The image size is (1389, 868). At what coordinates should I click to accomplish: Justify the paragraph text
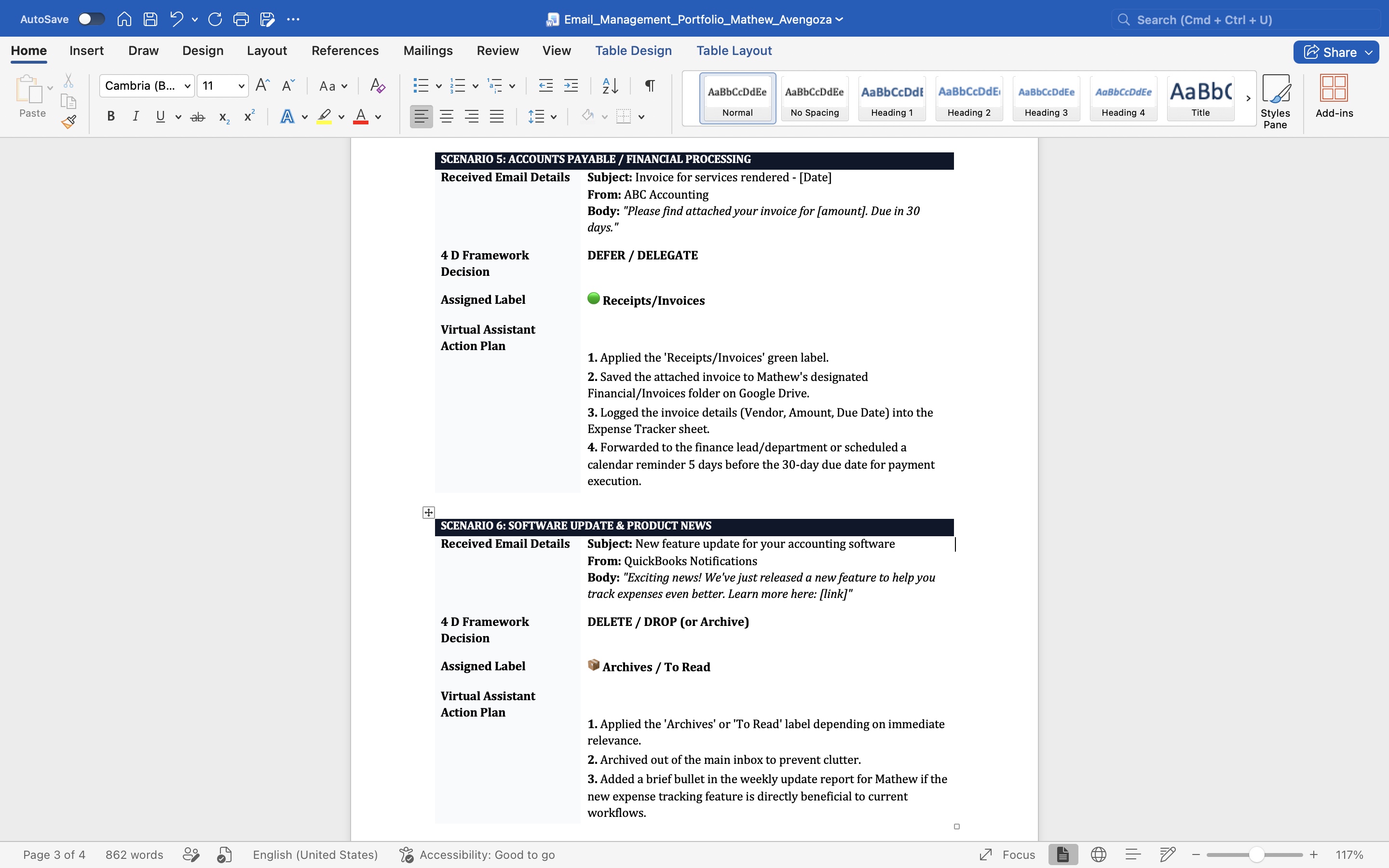496,117
